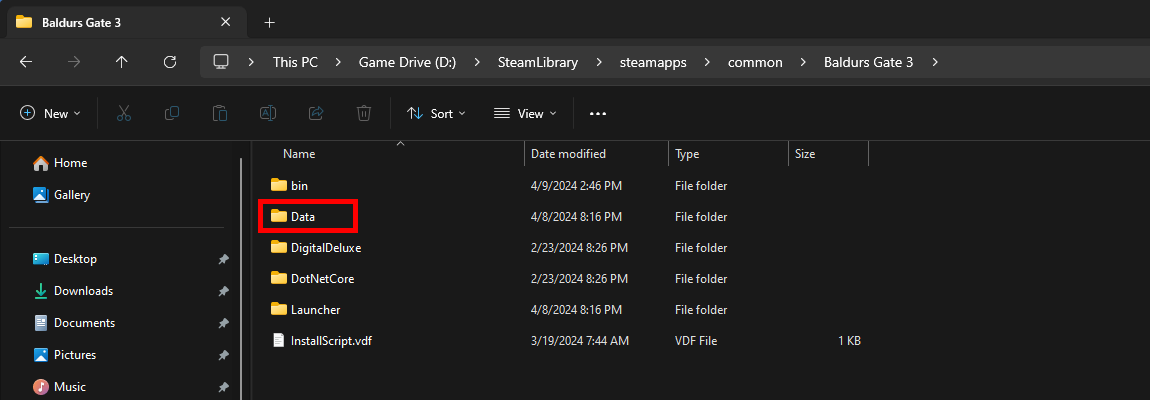Screen dimensions: 1150x400
Task: Navigate to Game Drive (D:) breadcrumb
Action: coord(407,62)
